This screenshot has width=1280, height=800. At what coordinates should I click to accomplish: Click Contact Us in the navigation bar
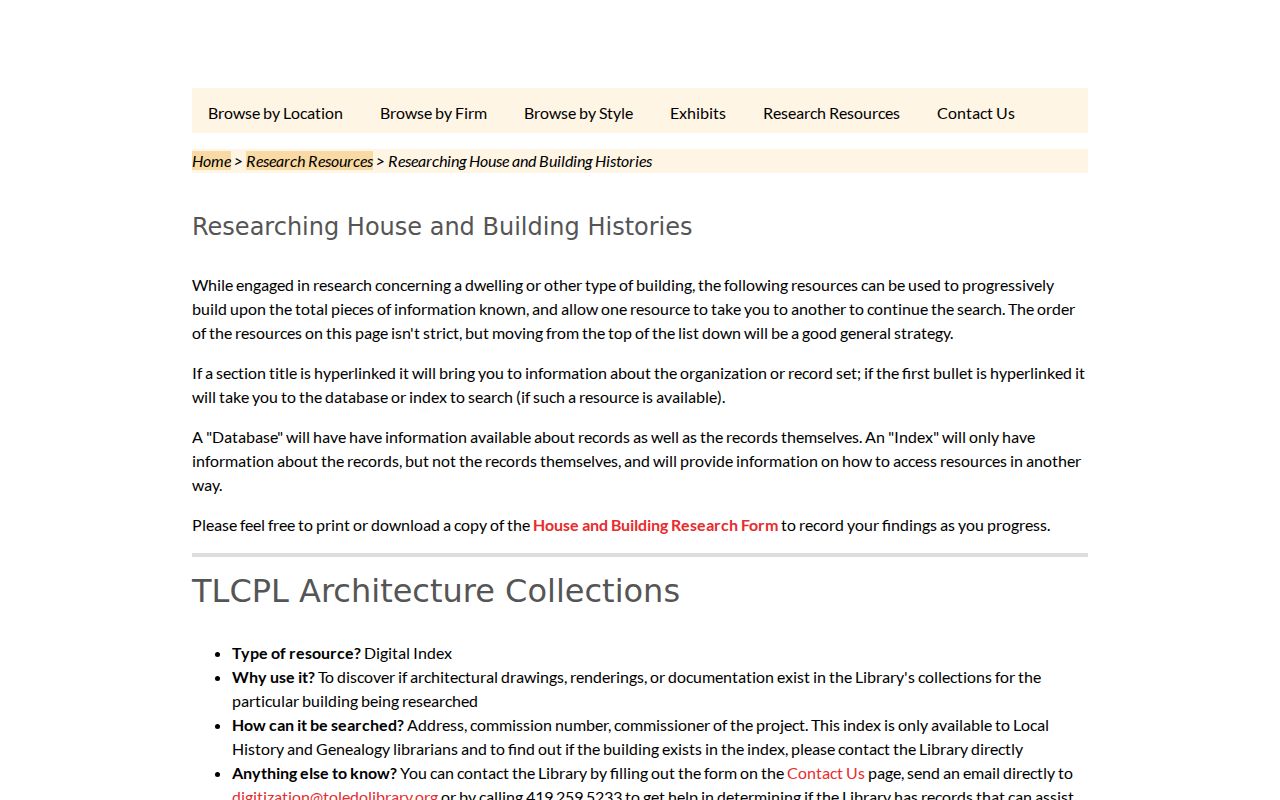(x=976, y=113)
